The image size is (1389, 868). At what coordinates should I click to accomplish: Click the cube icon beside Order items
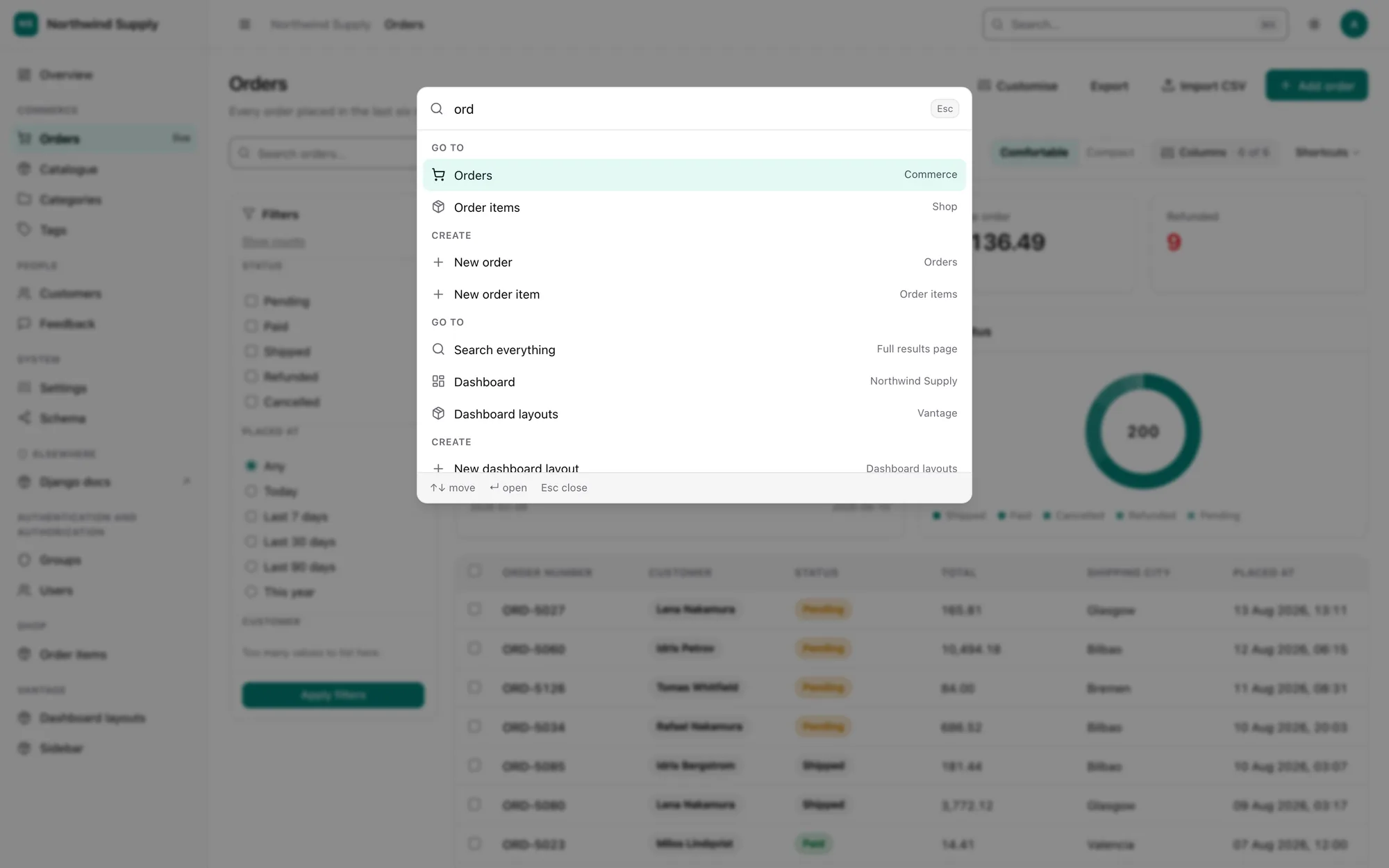coord(438,207)
